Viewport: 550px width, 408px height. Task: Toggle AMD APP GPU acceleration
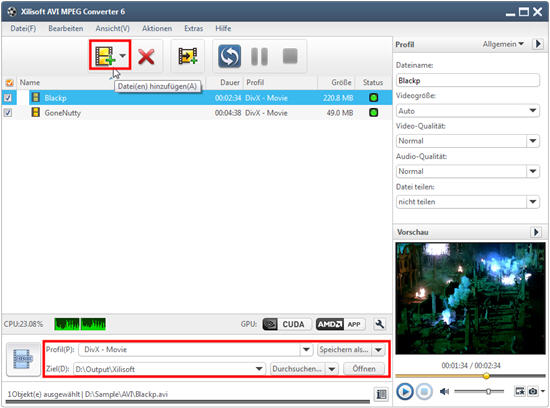[x=340, y=324]
